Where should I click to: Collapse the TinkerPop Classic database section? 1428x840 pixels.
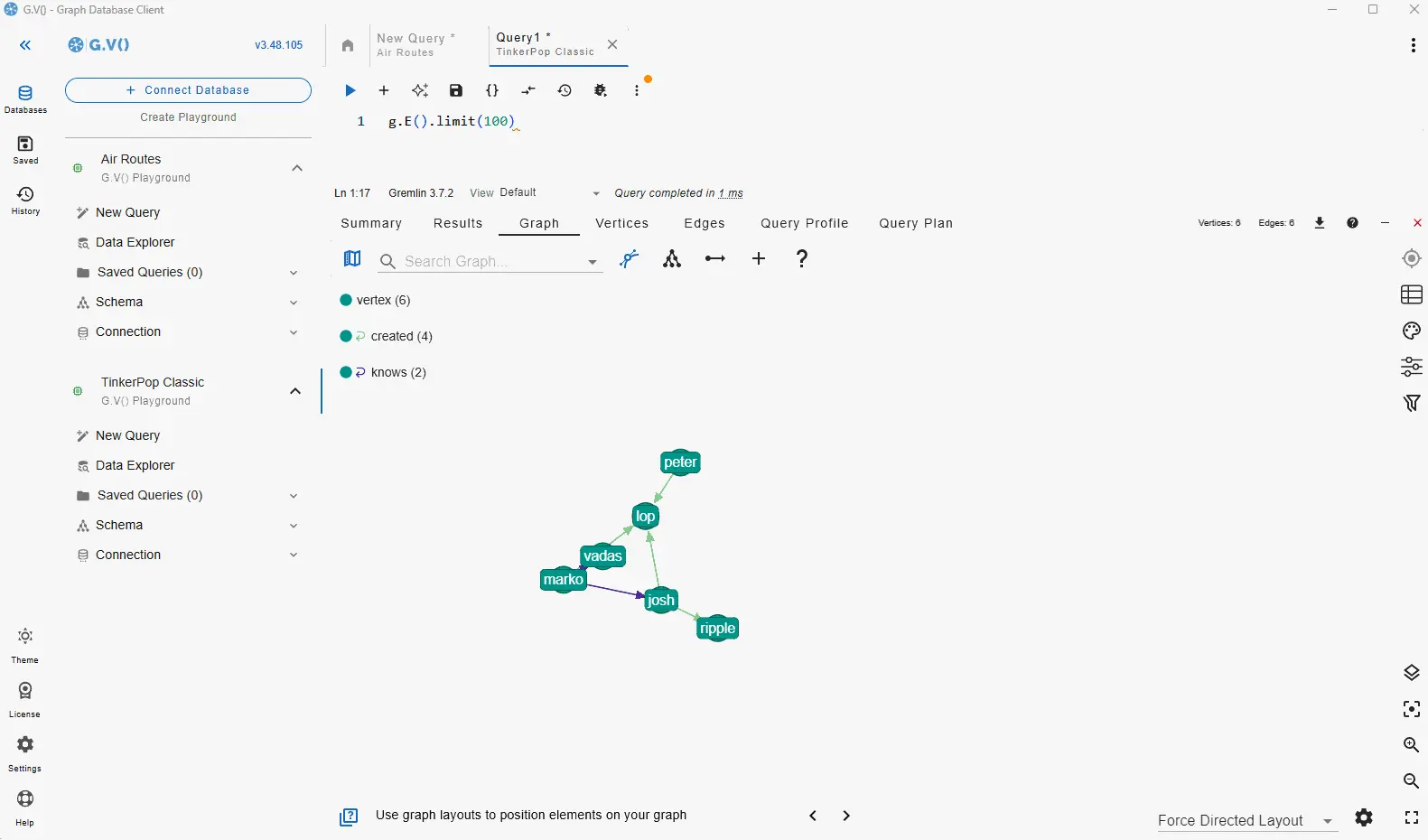pyautogui.click(x=295, y=391)
